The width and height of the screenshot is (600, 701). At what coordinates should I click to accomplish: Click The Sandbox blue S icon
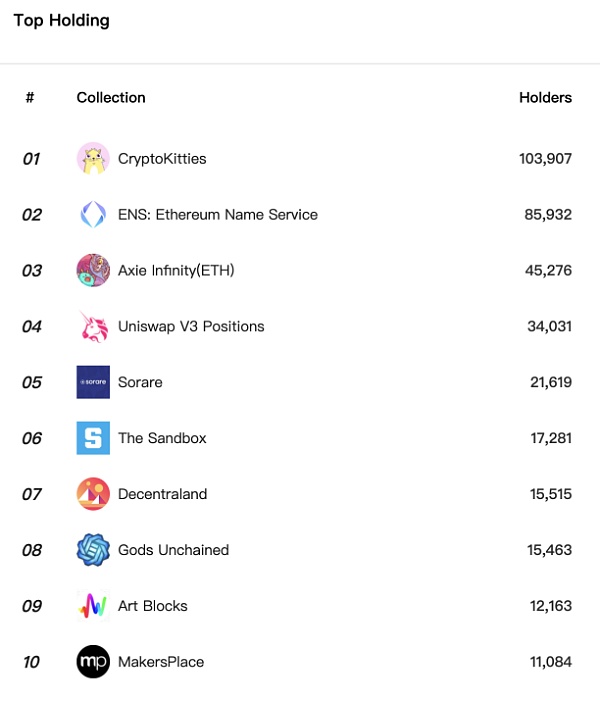click(x=93, y=438)
